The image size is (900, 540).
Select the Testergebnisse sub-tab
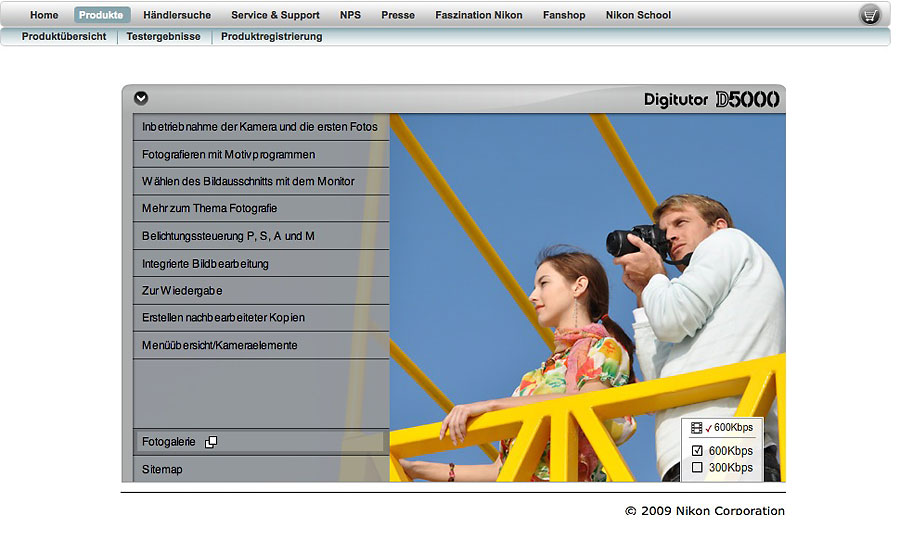point(163,37)
